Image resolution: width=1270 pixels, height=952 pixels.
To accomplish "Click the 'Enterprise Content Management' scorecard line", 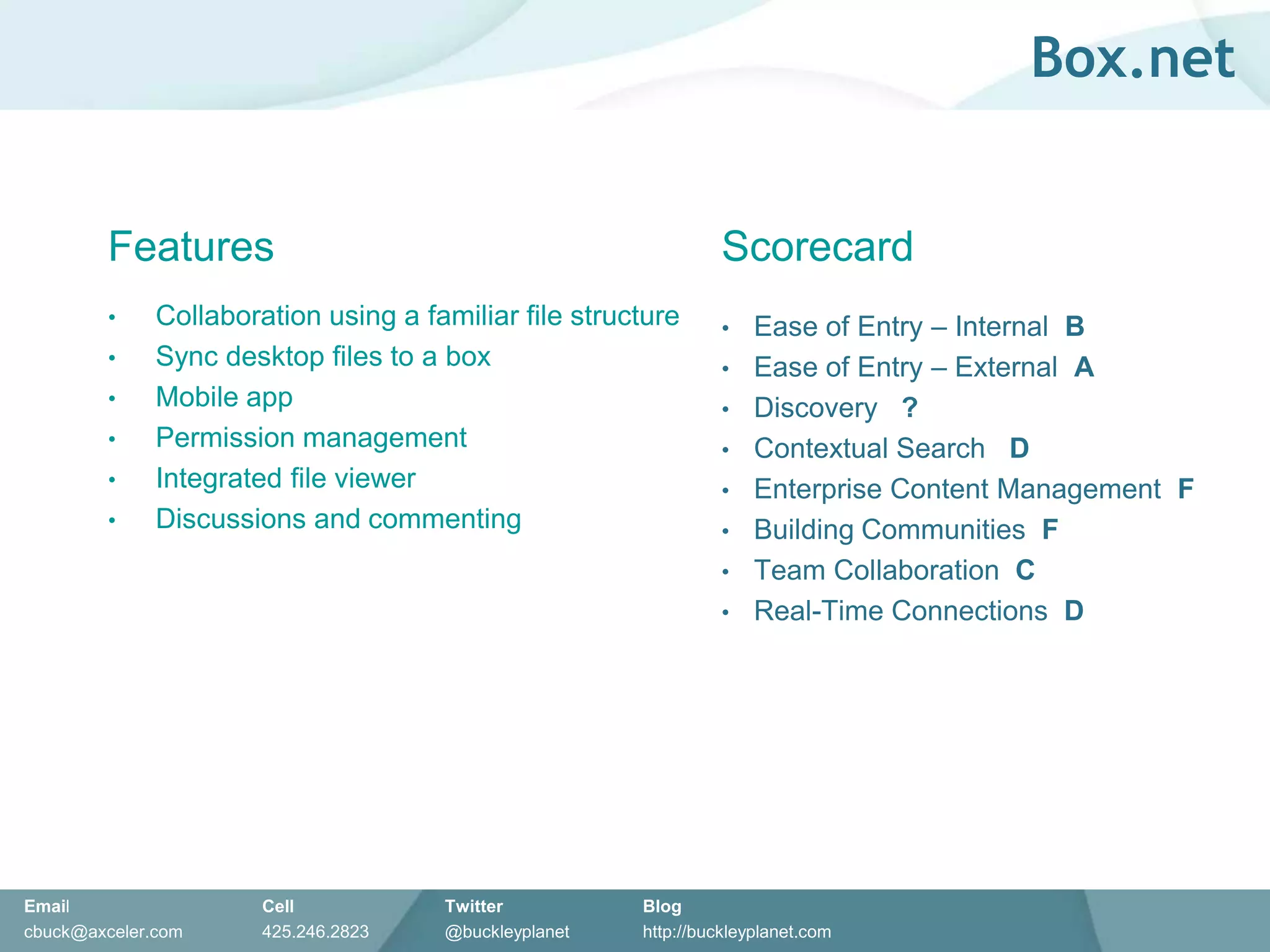I will [957, 489].
